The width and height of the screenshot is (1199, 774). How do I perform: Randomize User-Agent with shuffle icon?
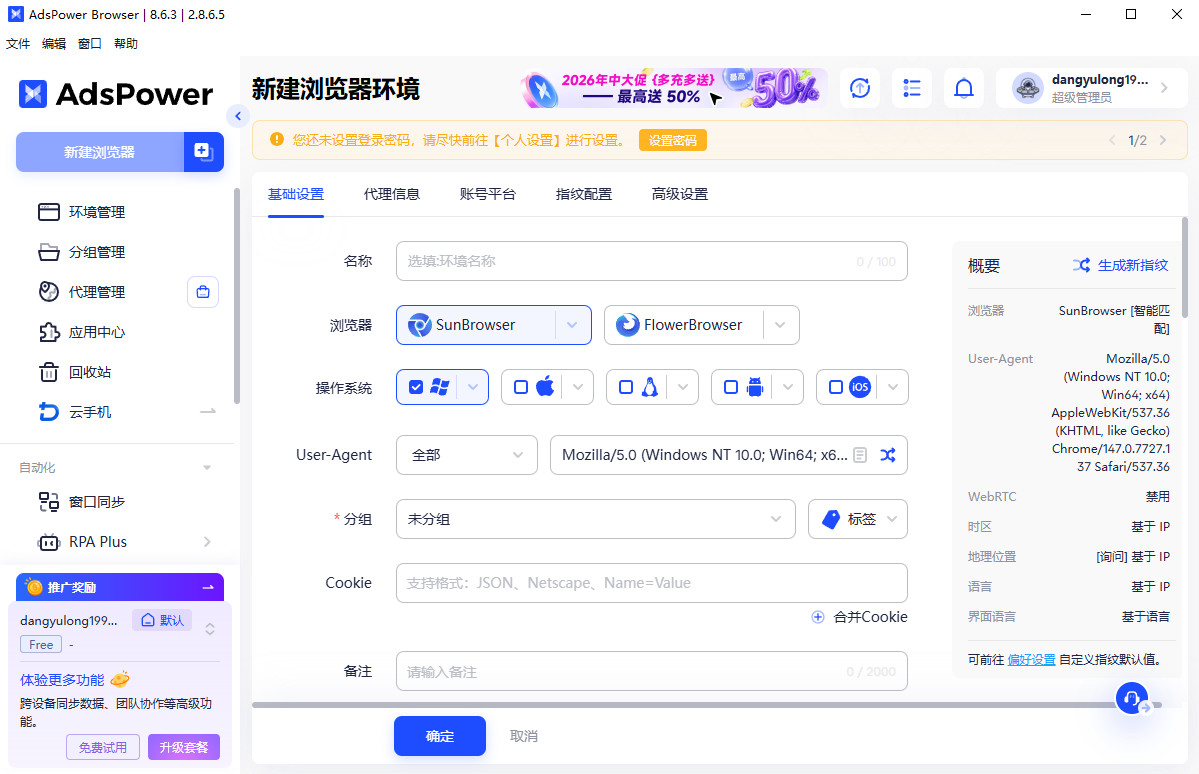[887, 455]
